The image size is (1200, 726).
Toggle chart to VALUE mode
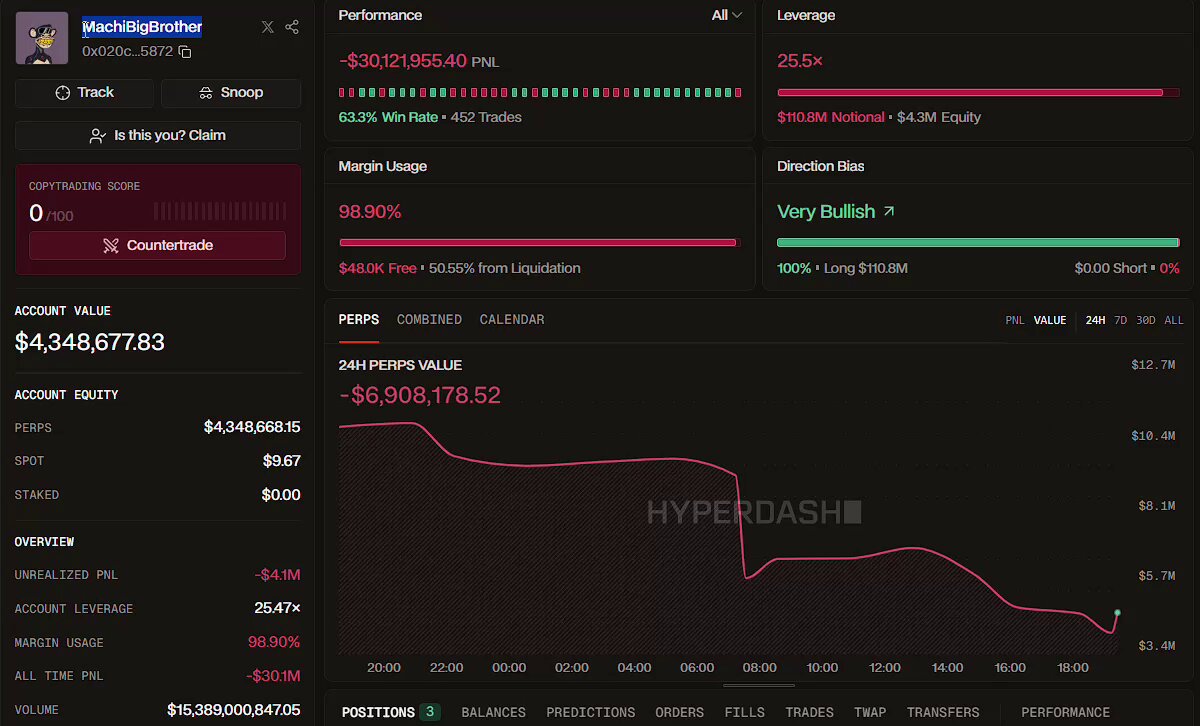(1050, 320)
